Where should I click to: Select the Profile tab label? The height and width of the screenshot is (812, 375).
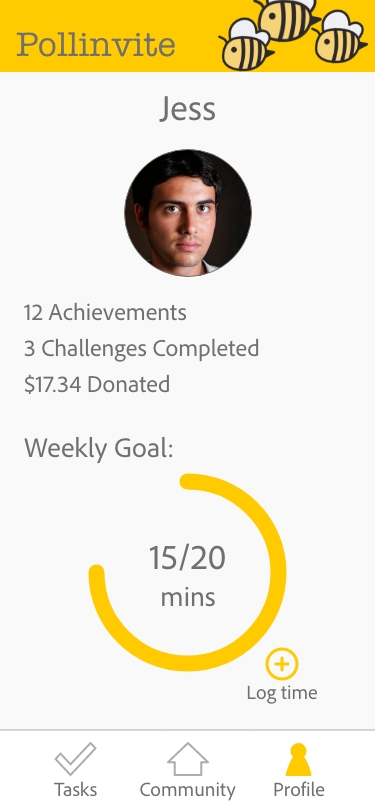(299, 790)
